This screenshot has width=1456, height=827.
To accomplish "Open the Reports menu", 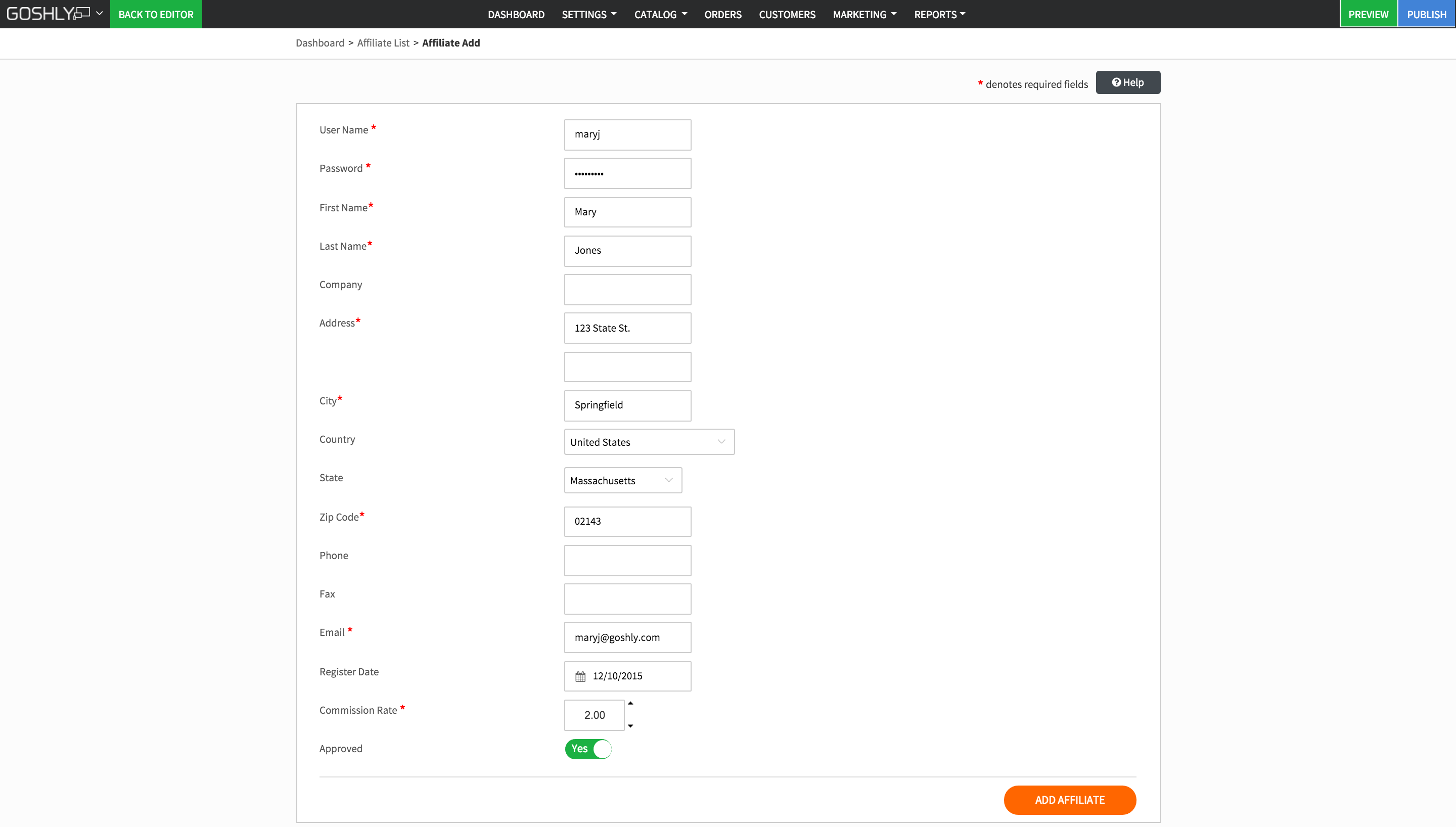I will [x=939, y=14].
